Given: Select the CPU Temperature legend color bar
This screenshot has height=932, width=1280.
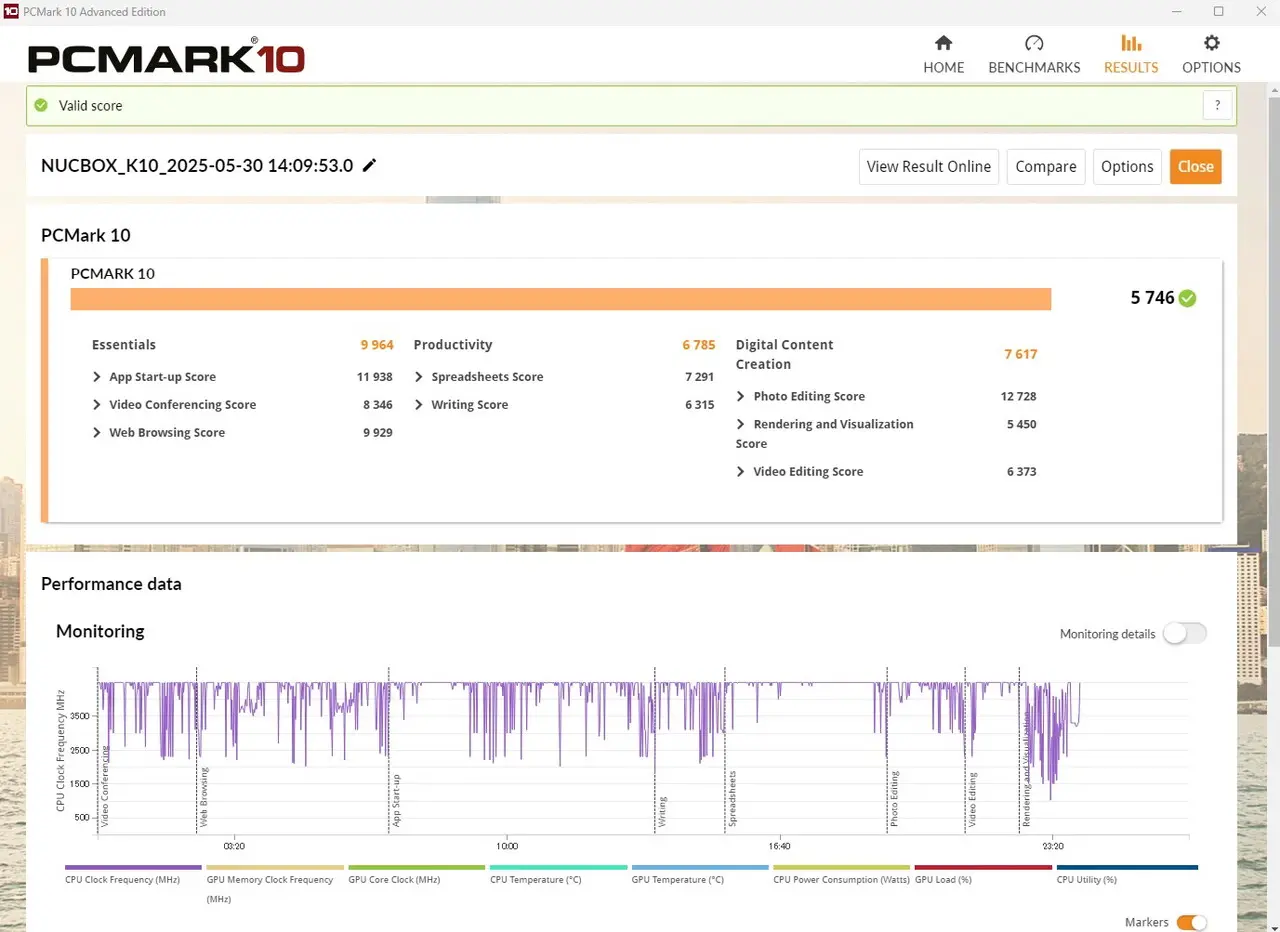Looking at the screenshot, I should point(557,868).
